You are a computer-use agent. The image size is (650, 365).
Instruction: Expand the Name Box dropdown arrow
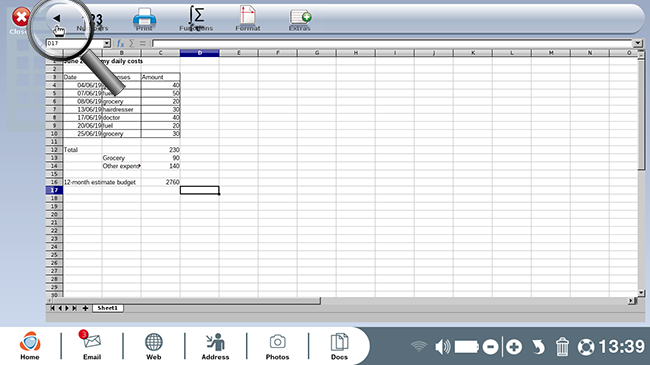107,43
